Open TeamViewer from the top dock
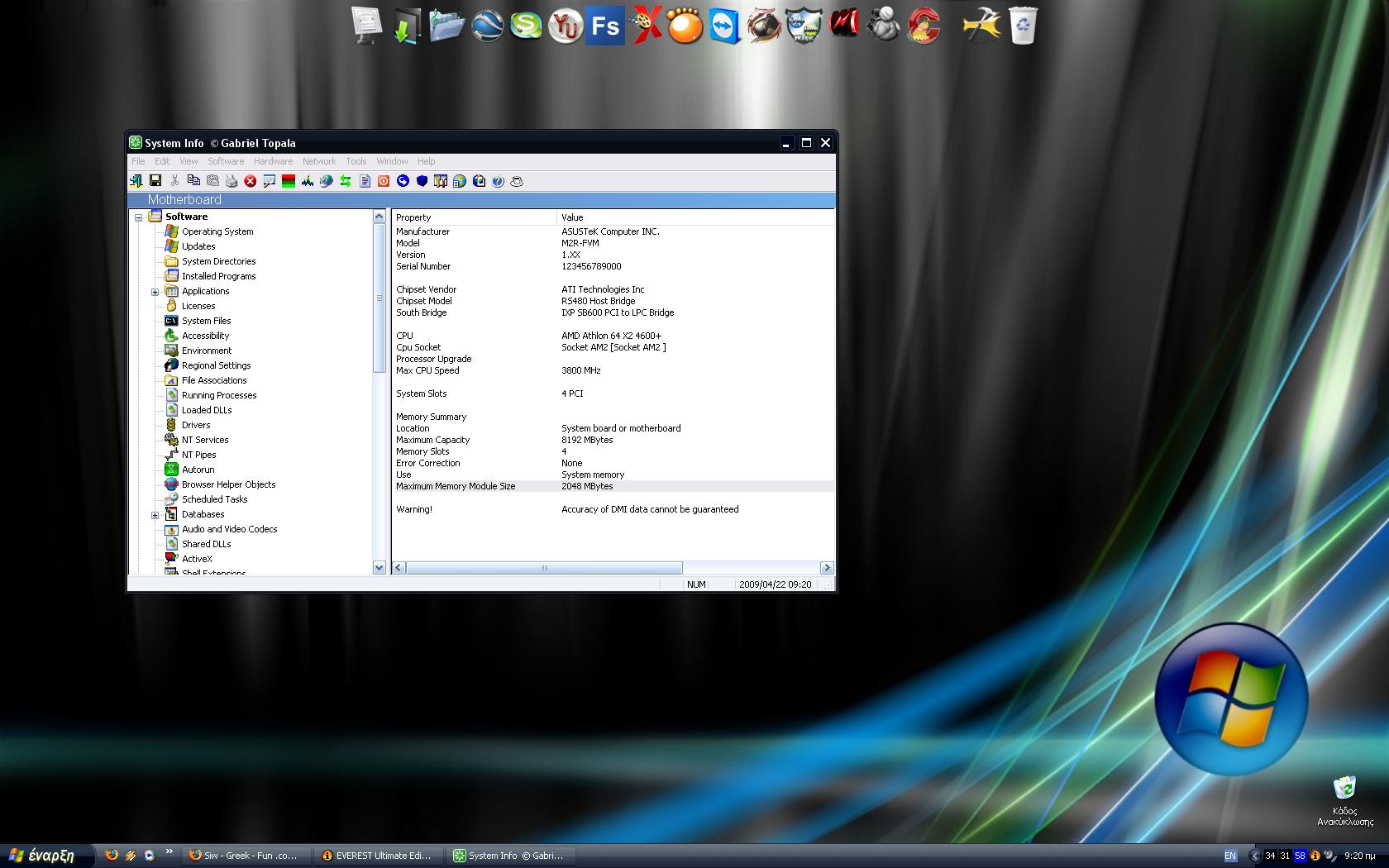Image resolution: width=1389 pixels, height=868 pixels. pyautogui.click(x=725, y=26)
